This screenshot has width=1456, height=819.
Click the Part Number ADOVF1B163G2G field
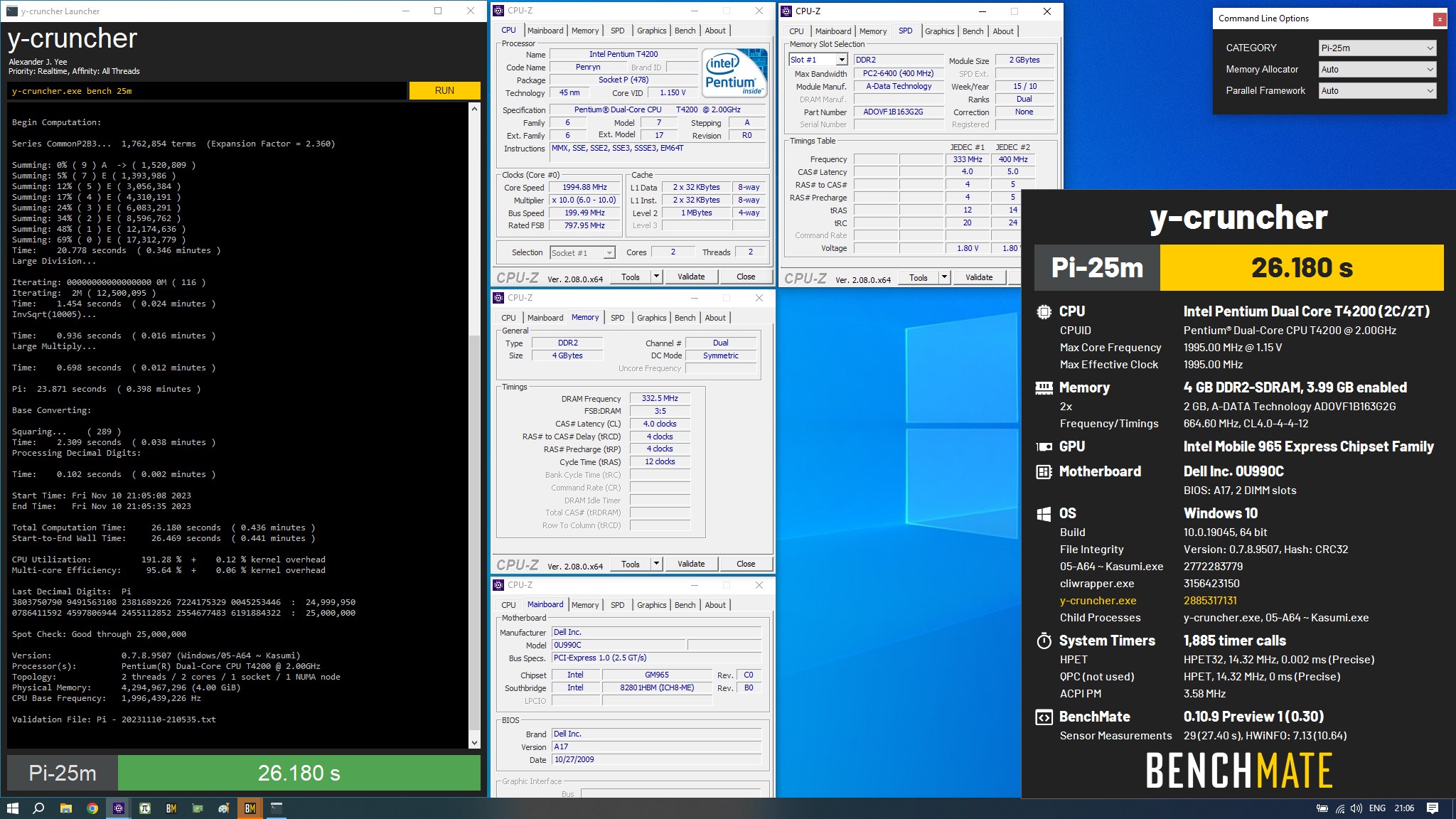899,112
